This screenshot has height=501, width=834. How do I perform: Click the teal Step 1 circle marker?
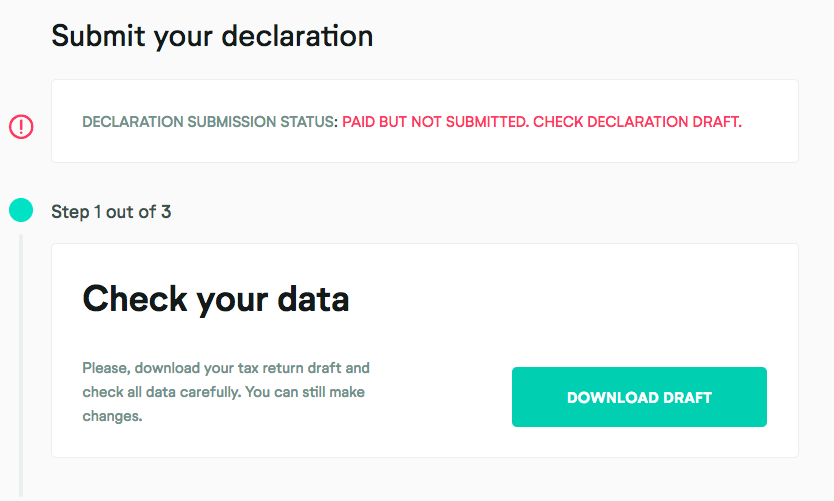(21, 211)
